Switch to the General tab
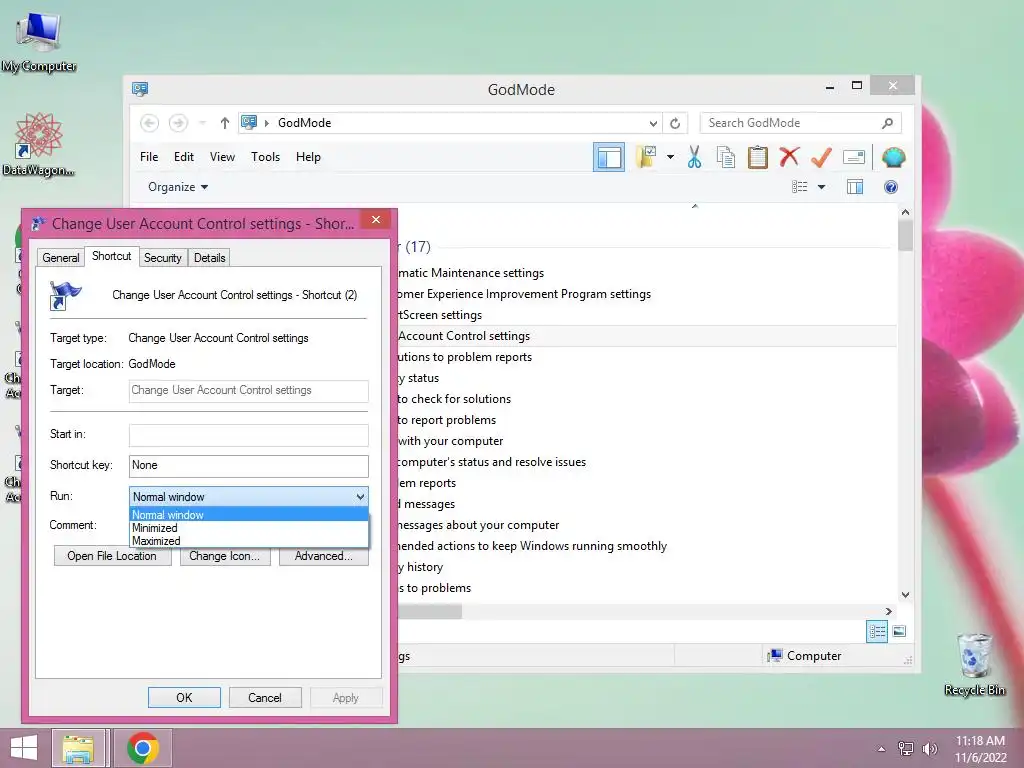 pos(61,258)
